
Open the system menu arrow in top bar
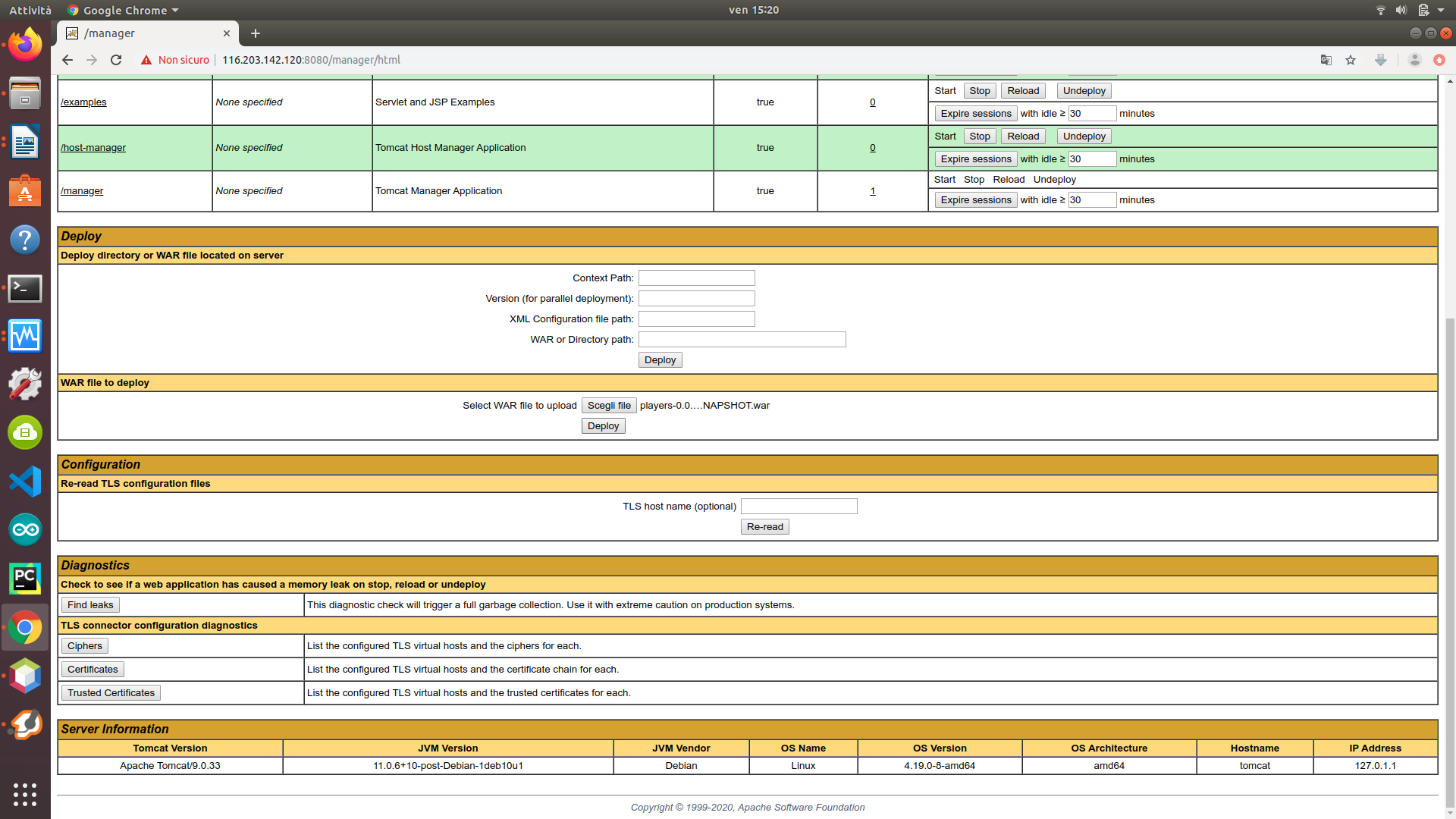pos(1441,10)
